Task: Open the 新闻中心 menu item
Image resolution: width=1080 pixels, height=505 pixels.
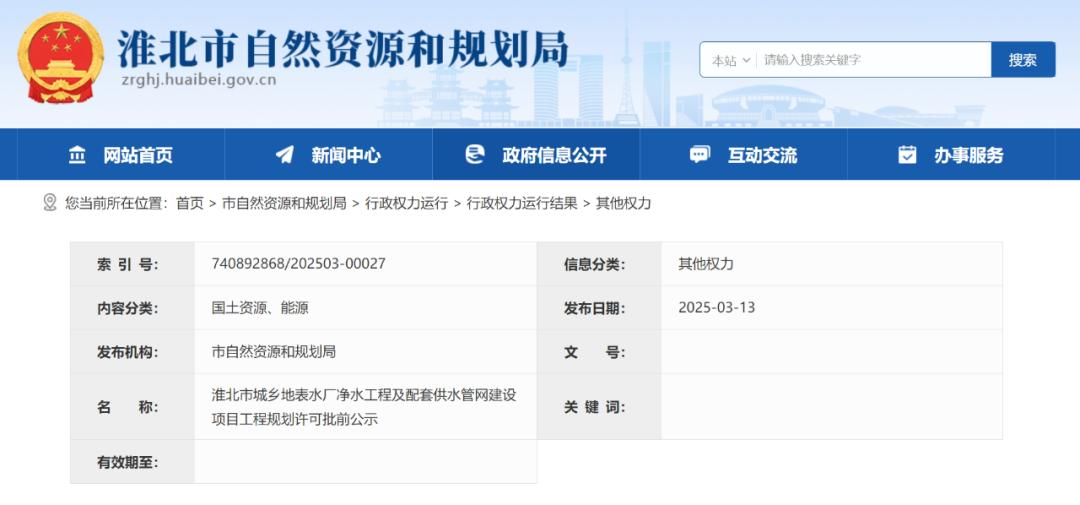Action: (329, 155)
